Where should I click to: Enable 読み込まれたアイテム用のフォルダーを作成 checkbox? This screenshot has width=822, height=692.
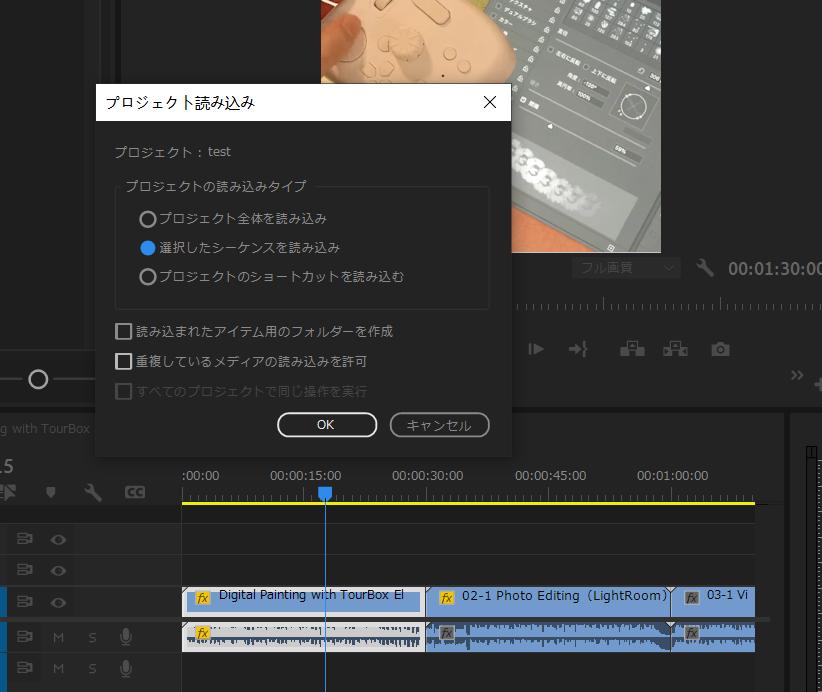[124, 330]
